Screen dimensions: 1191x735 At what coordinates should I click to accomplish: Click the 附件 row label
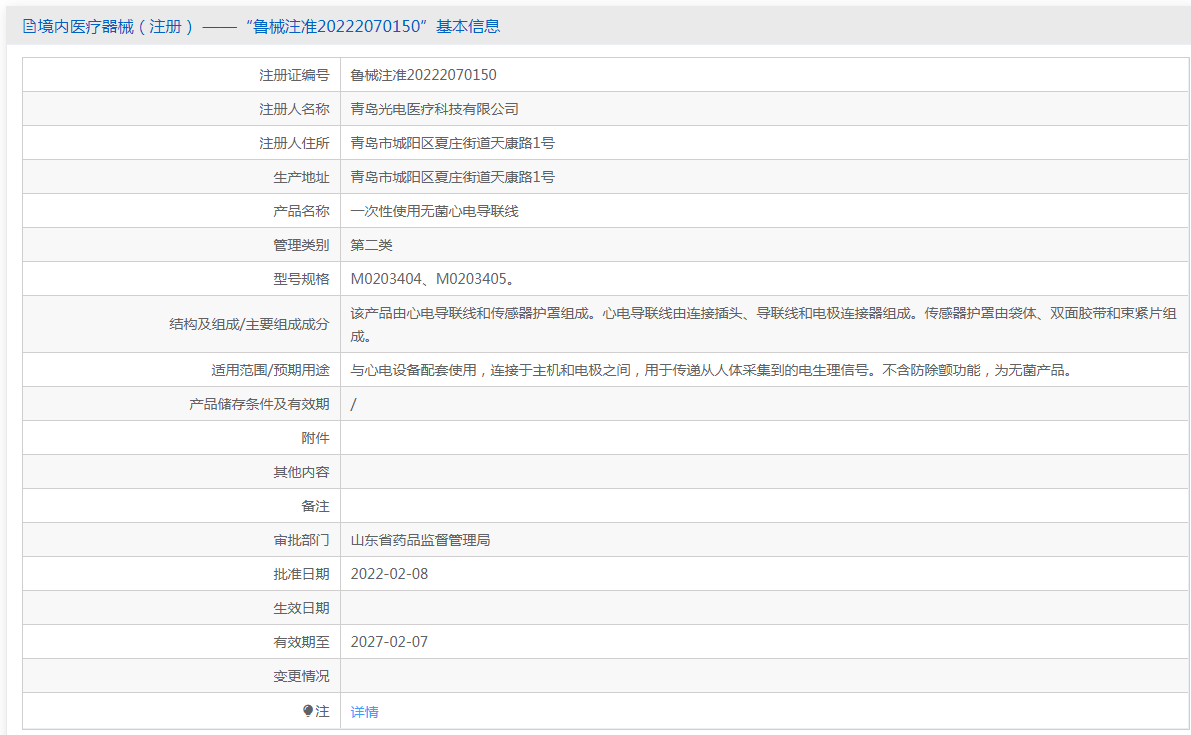click(315, 438)
